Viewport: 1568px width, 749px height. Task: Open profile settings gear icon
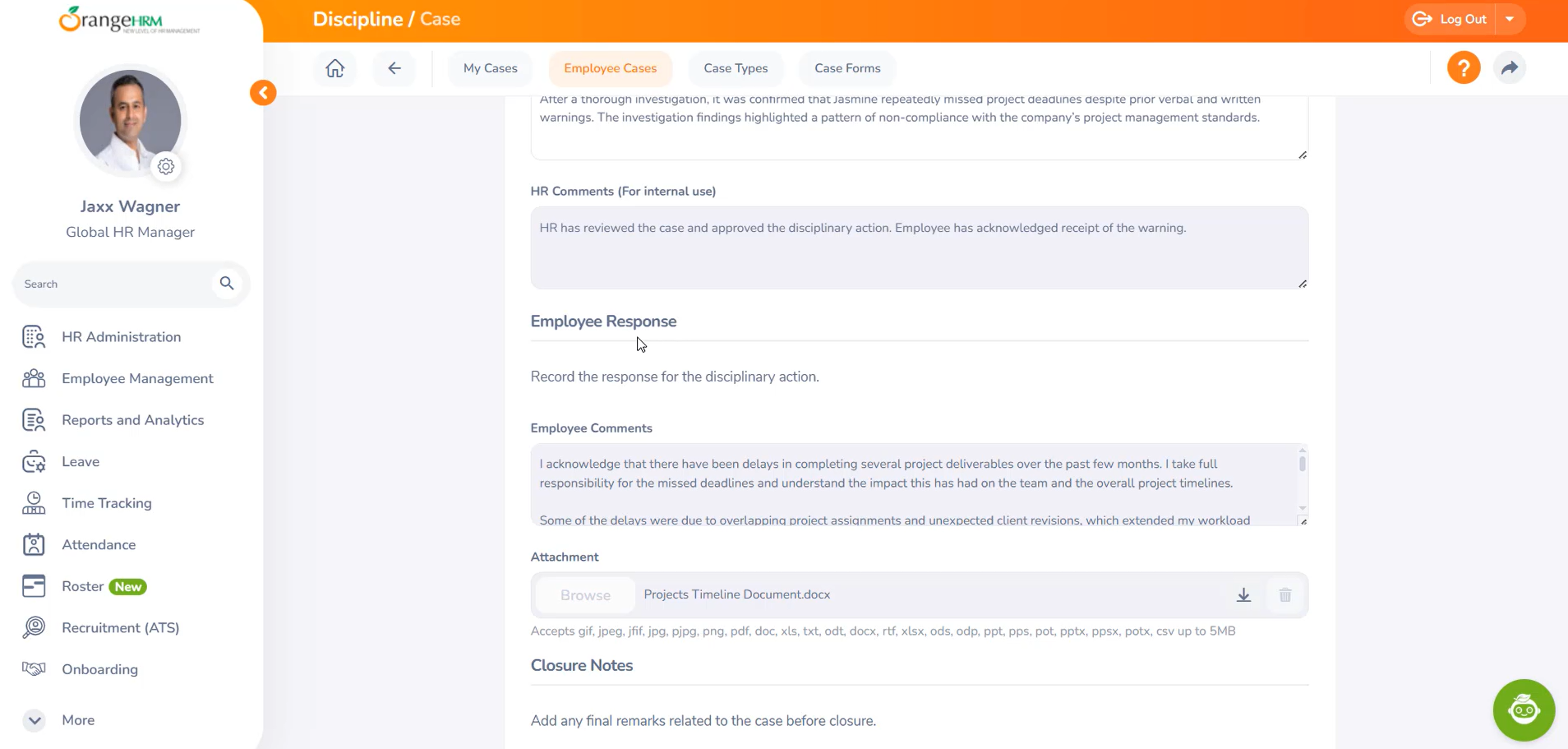point(166,167)
